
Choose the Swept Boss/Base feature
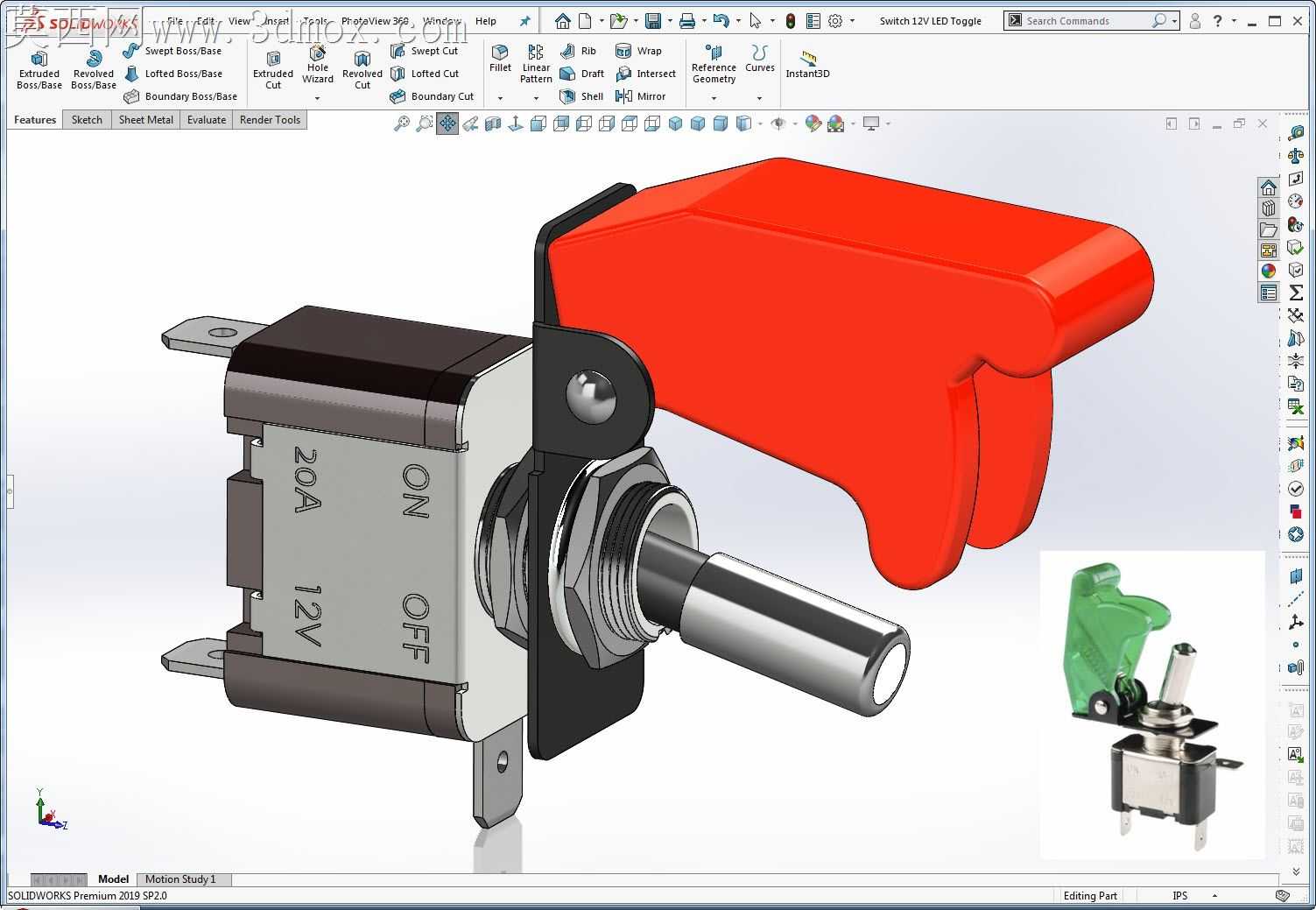tap(172, 51)
